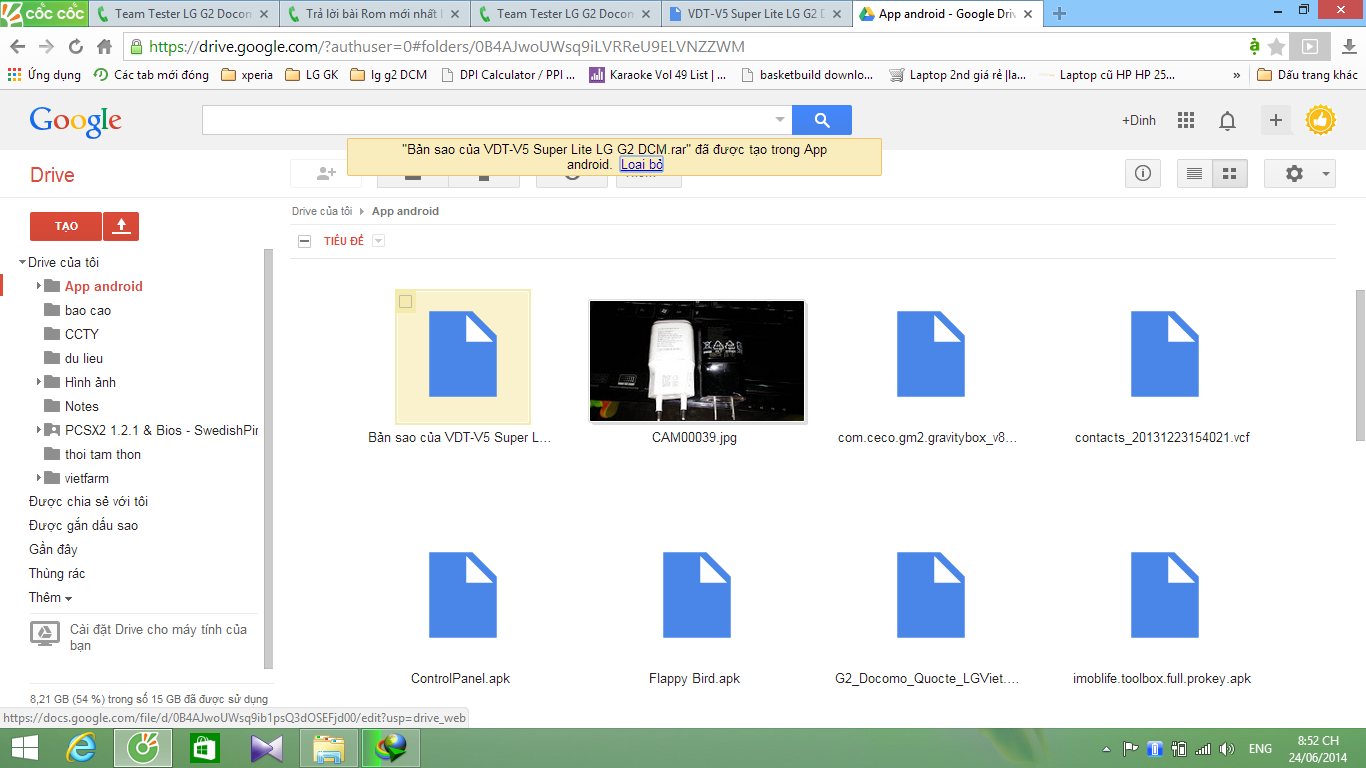Click the browser address bar URL

(447, 46)
